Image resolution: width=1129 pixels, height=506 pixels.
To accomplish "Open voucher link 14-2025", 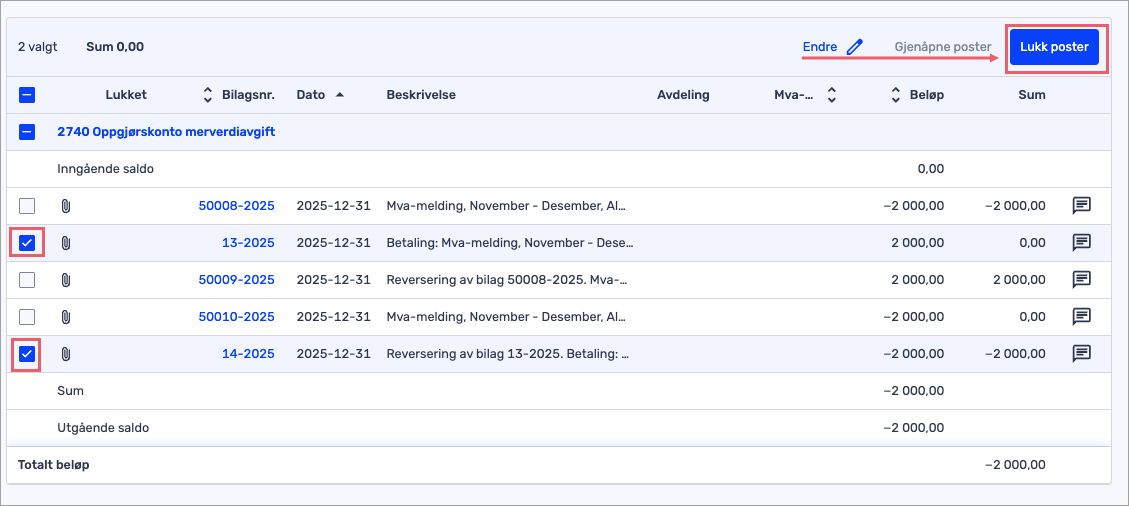I will (248, 354).
